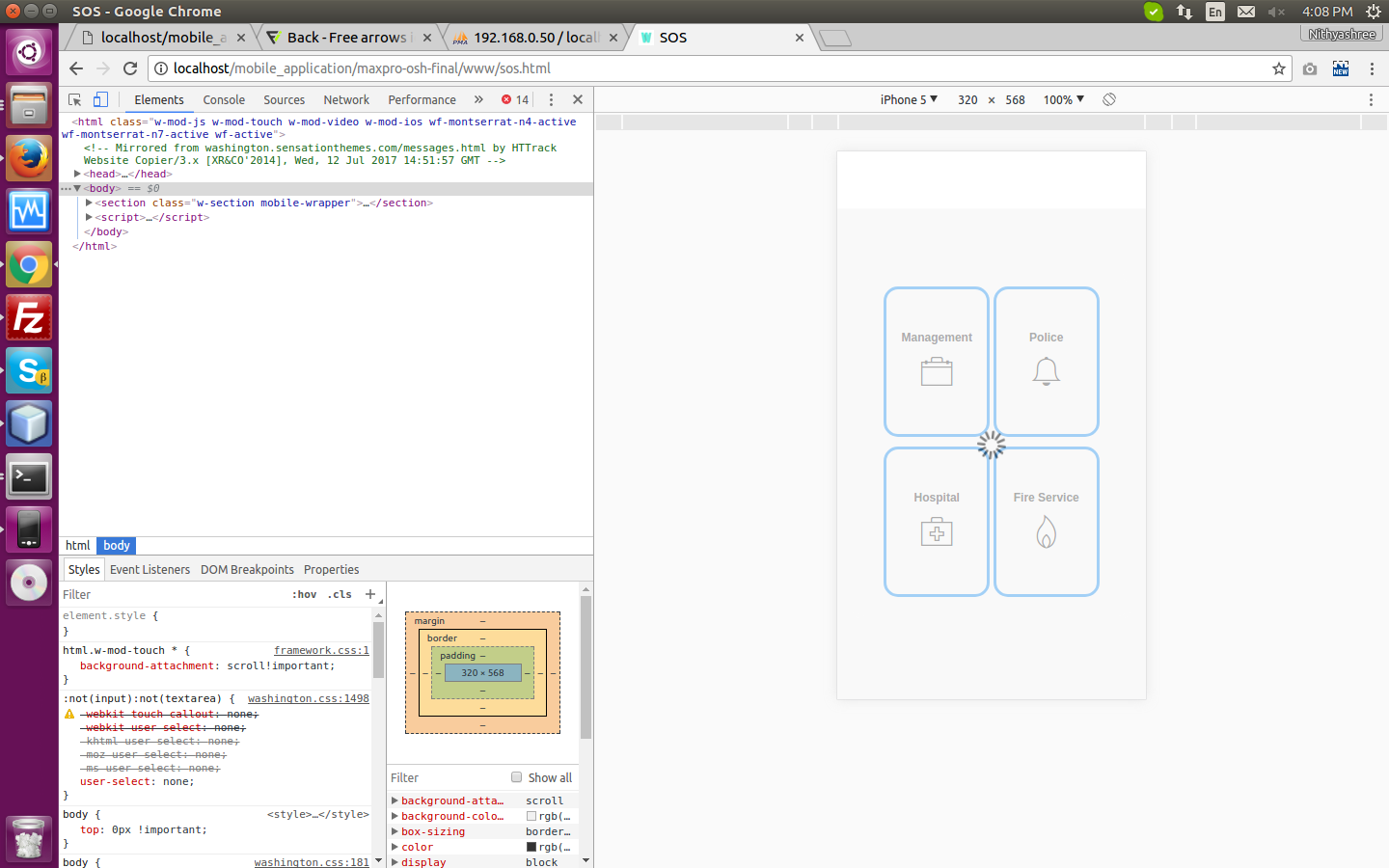Select the inspect element picker icon

pos(75,99)
